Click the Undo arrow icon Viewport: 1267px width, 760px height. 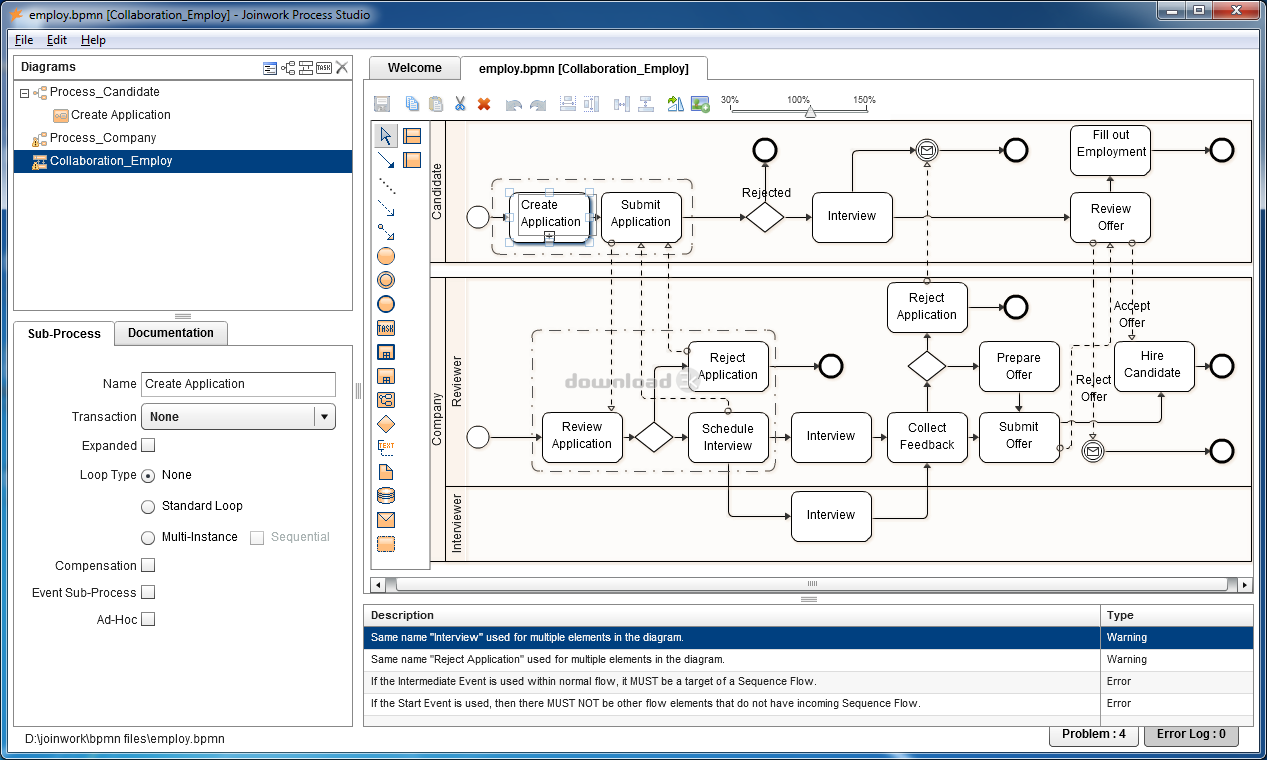tap(514, 104)
